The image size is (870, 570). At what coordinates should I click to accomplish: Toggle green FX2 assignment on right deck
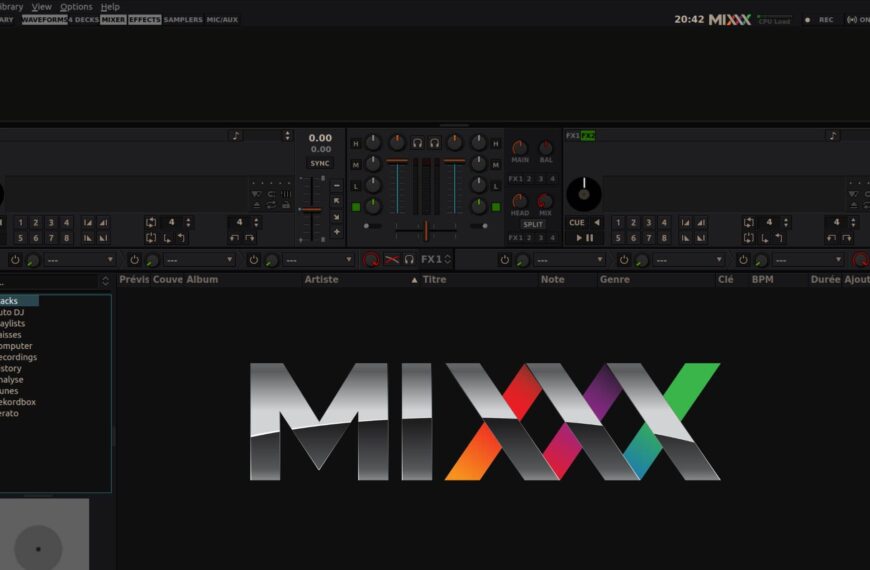(588, 135)
